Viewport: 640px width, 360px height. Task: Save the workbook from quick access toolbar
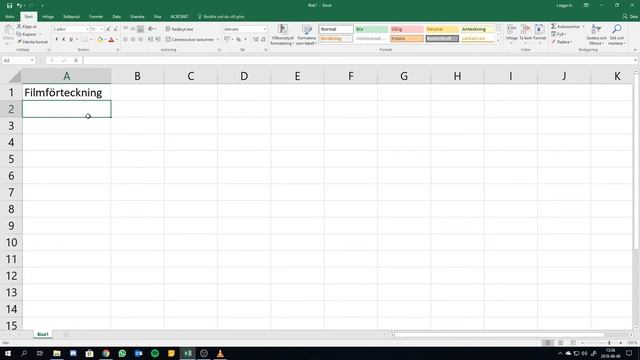pos(9,5)
